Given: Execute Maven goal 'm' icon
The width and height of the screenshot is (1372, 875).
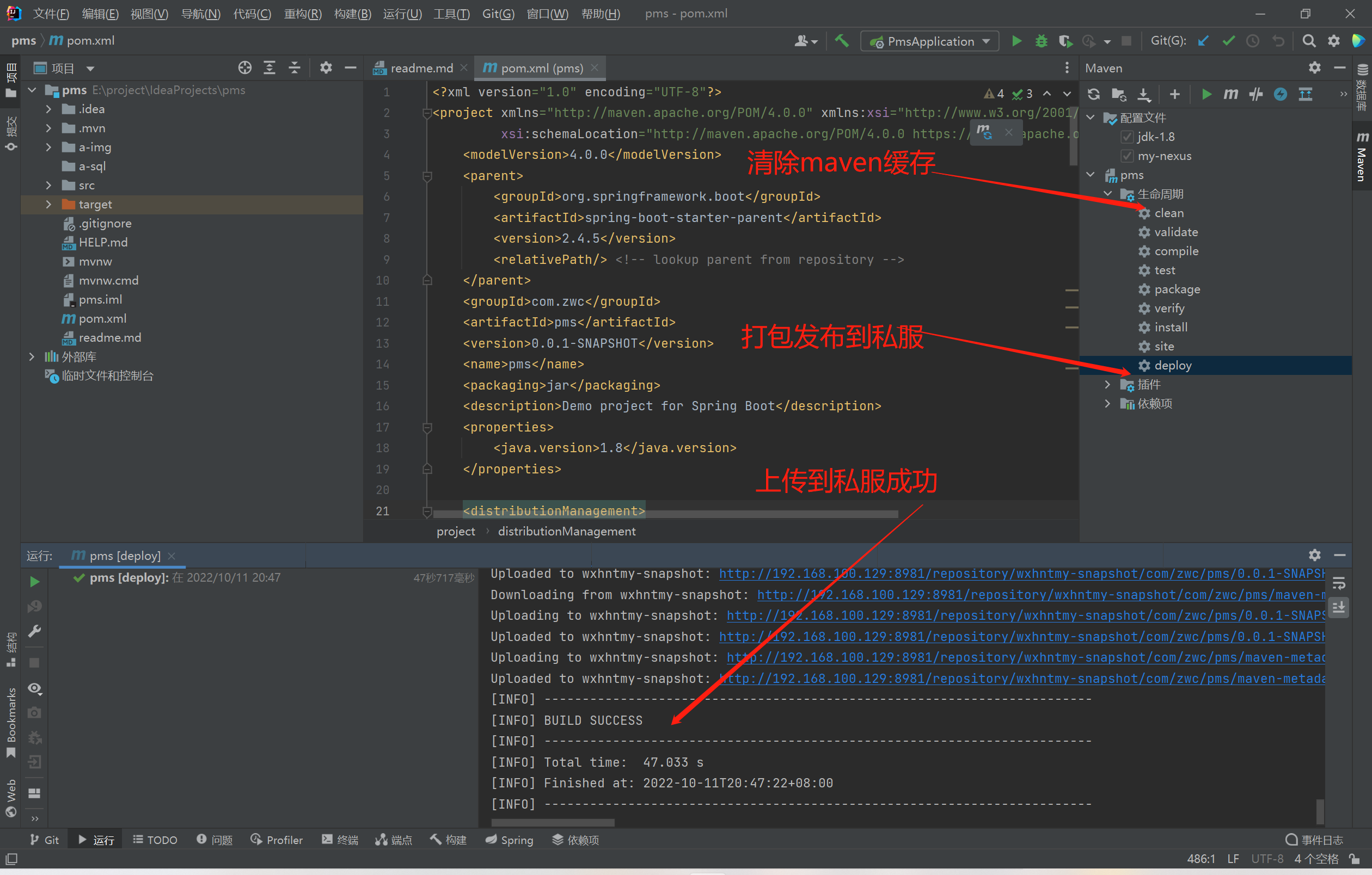Looking at the screenshot, I should coord(1230,94).
